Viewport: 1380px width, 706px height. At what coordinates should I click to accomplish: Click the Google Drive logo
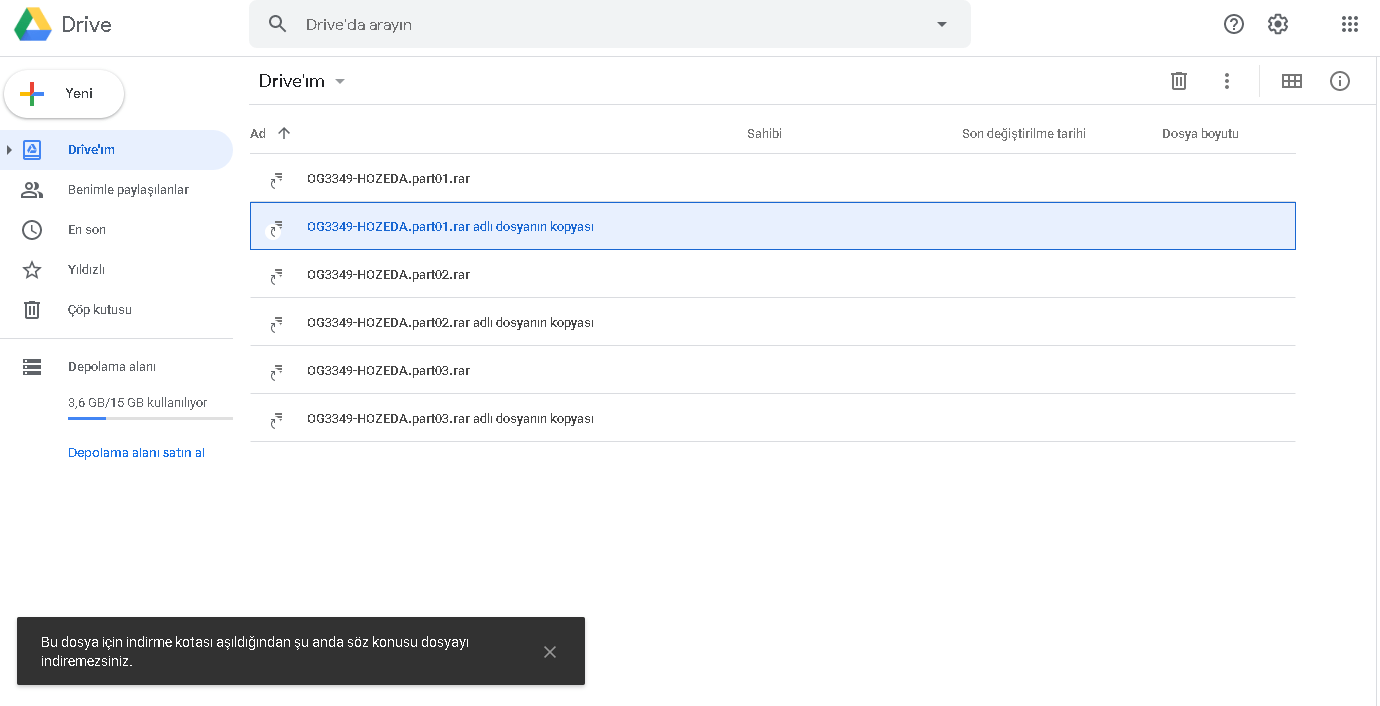(33, 24)
